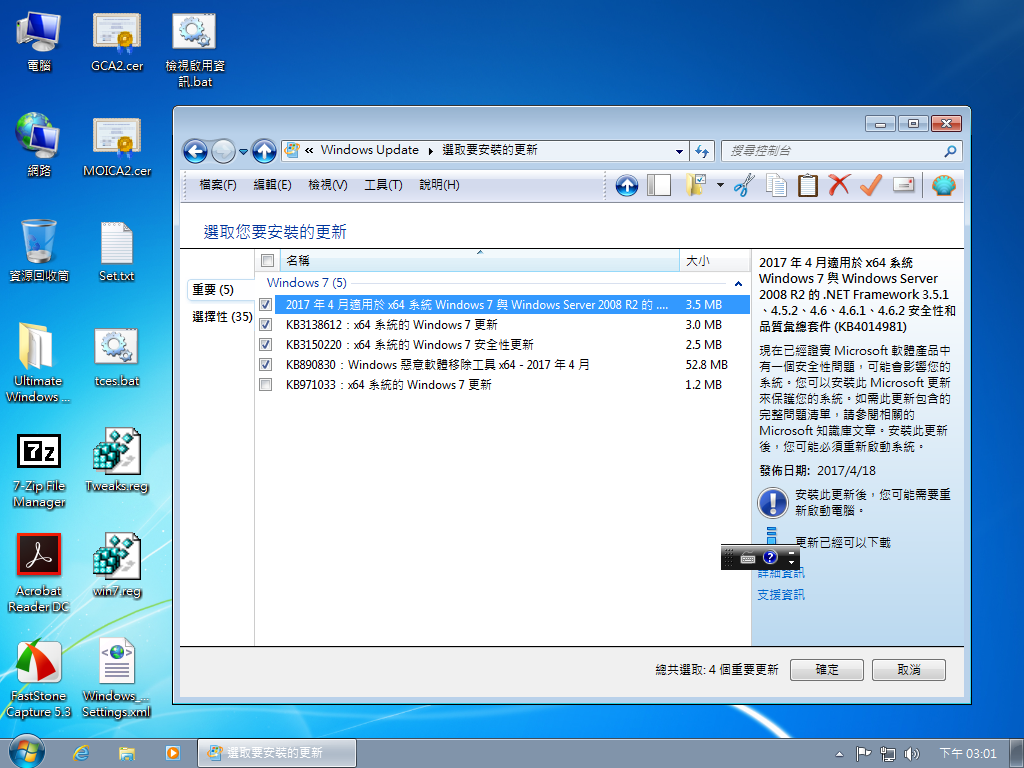Image resolution: width=1024 pixels, height=768 pixels.
Task: Sort updates by the 大小 column header
Action: (x=714, y=261)
